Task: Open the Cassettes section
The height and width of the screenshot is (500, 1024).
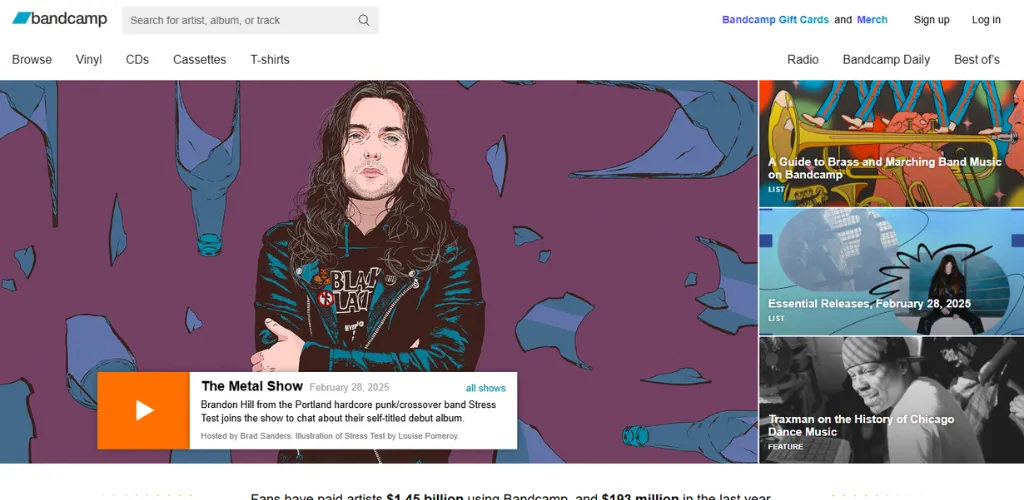Action: point(200,59)
